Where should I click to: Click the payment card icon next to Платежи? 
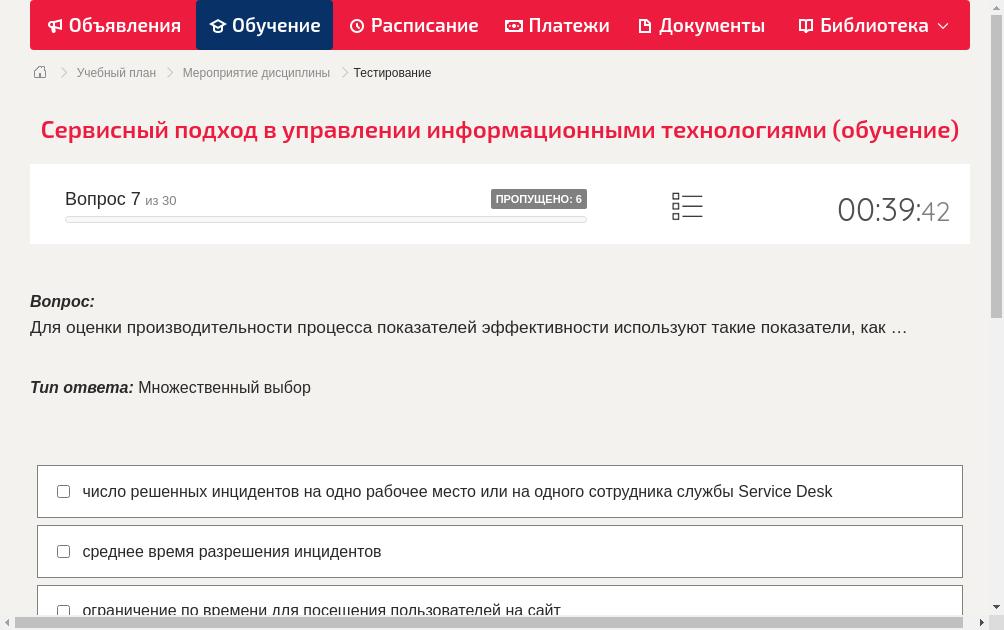(x=513, y=25)
